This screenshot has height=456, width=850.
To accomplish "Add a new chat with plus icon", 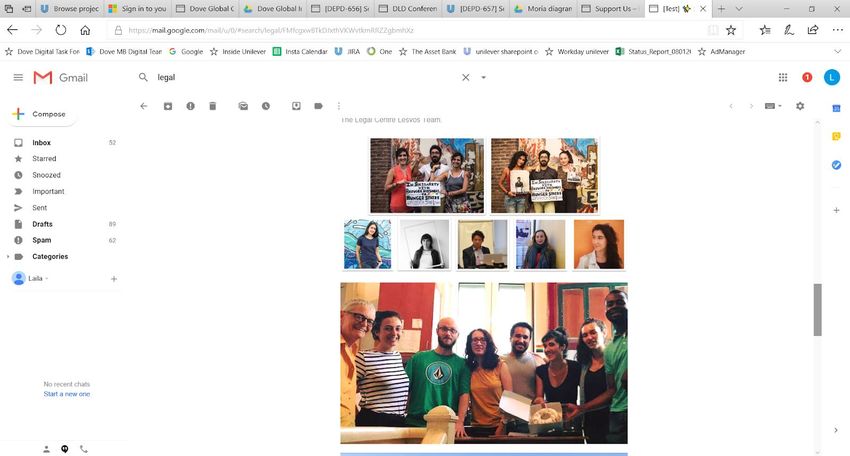I will tap(114, 279).
